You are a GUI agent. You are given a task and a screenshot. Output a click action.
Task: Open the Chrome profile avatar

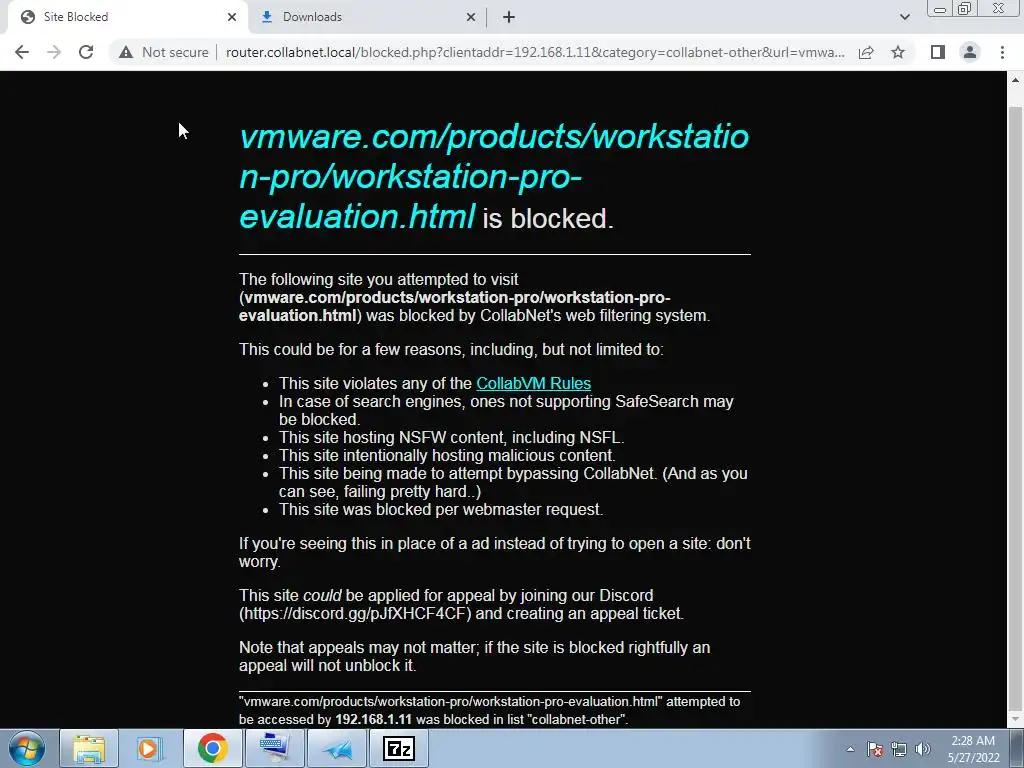click(970, 52)
